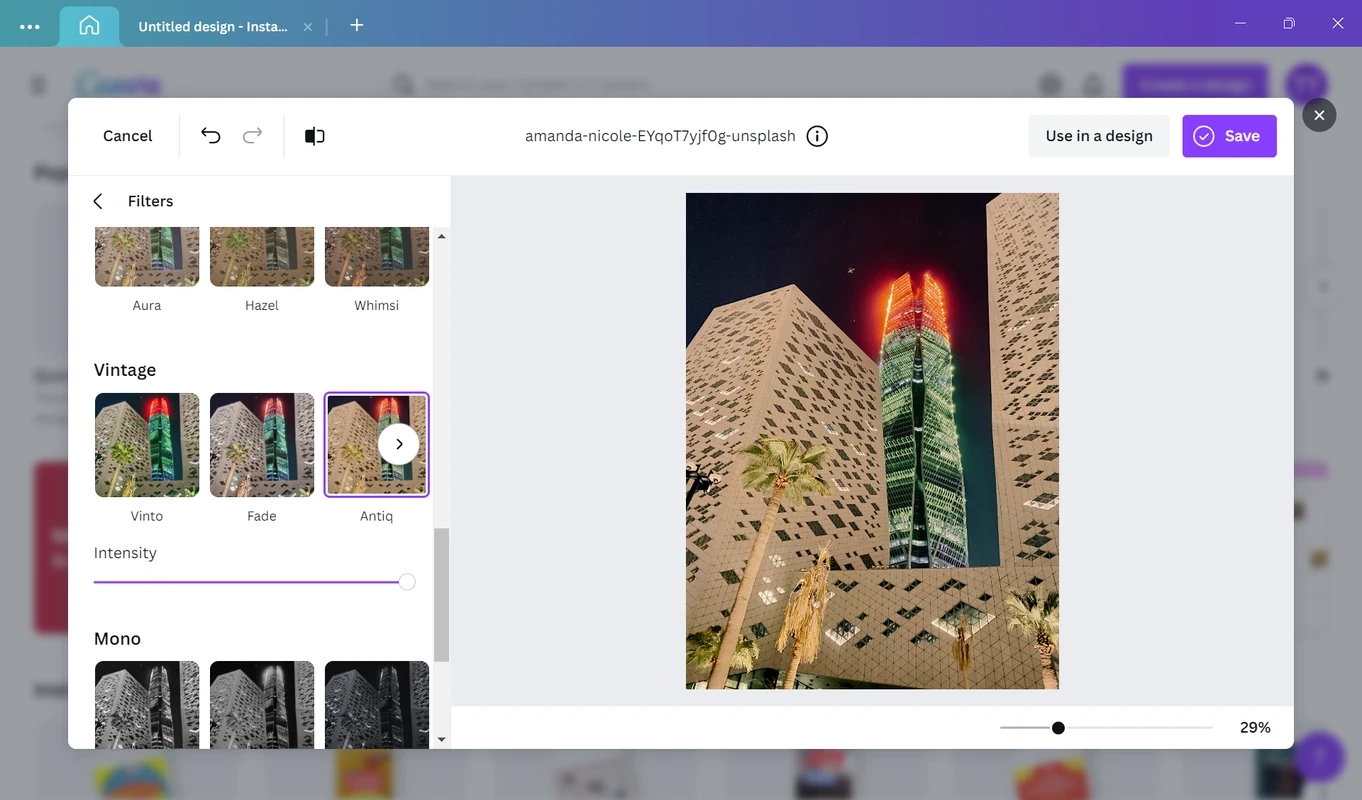This screenshot has height=800, width=1362.
Task: Save the edited photo
Action: tap(1229, 136)
